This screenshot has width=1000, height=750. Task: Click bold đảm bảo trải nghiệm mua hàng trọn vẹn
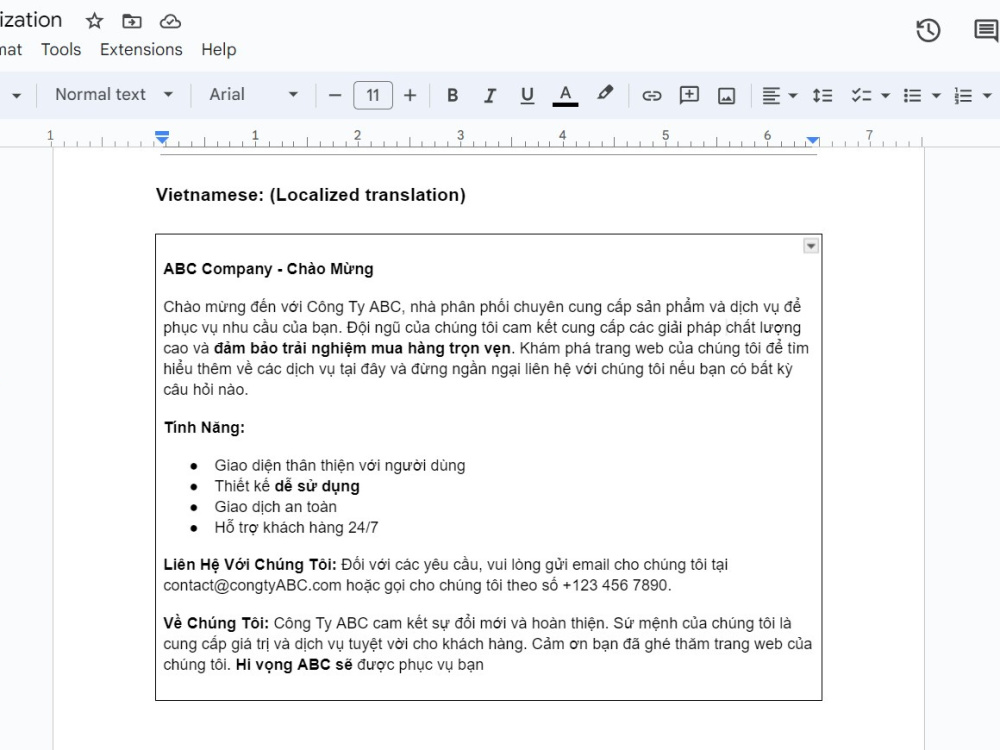point(362,348)
